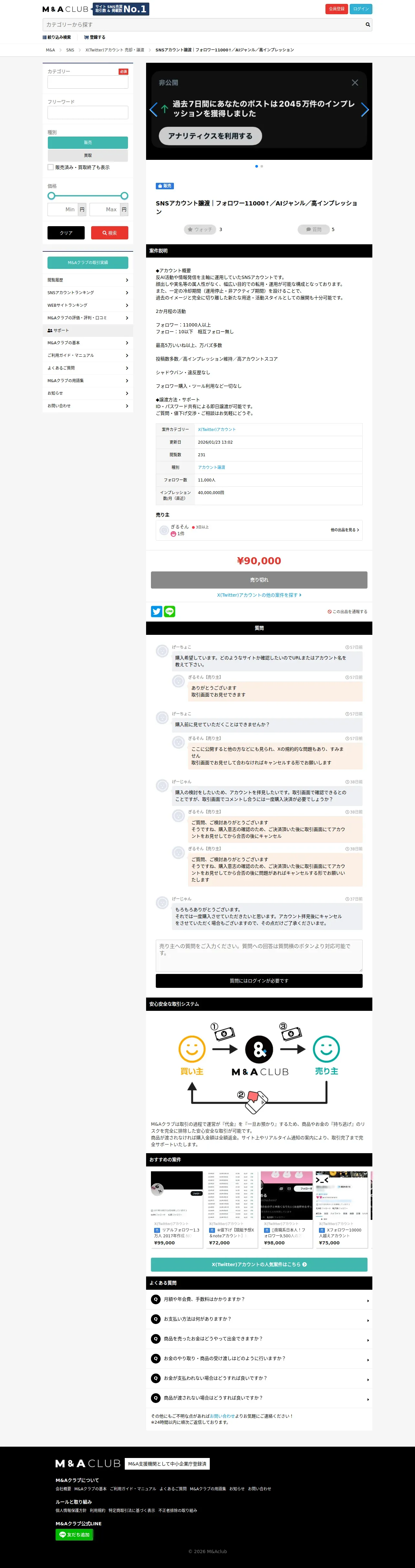The width and height of the screenshot is (415, 1568).
Task: Share via the green LINE icon
Action: pos(170,612)
